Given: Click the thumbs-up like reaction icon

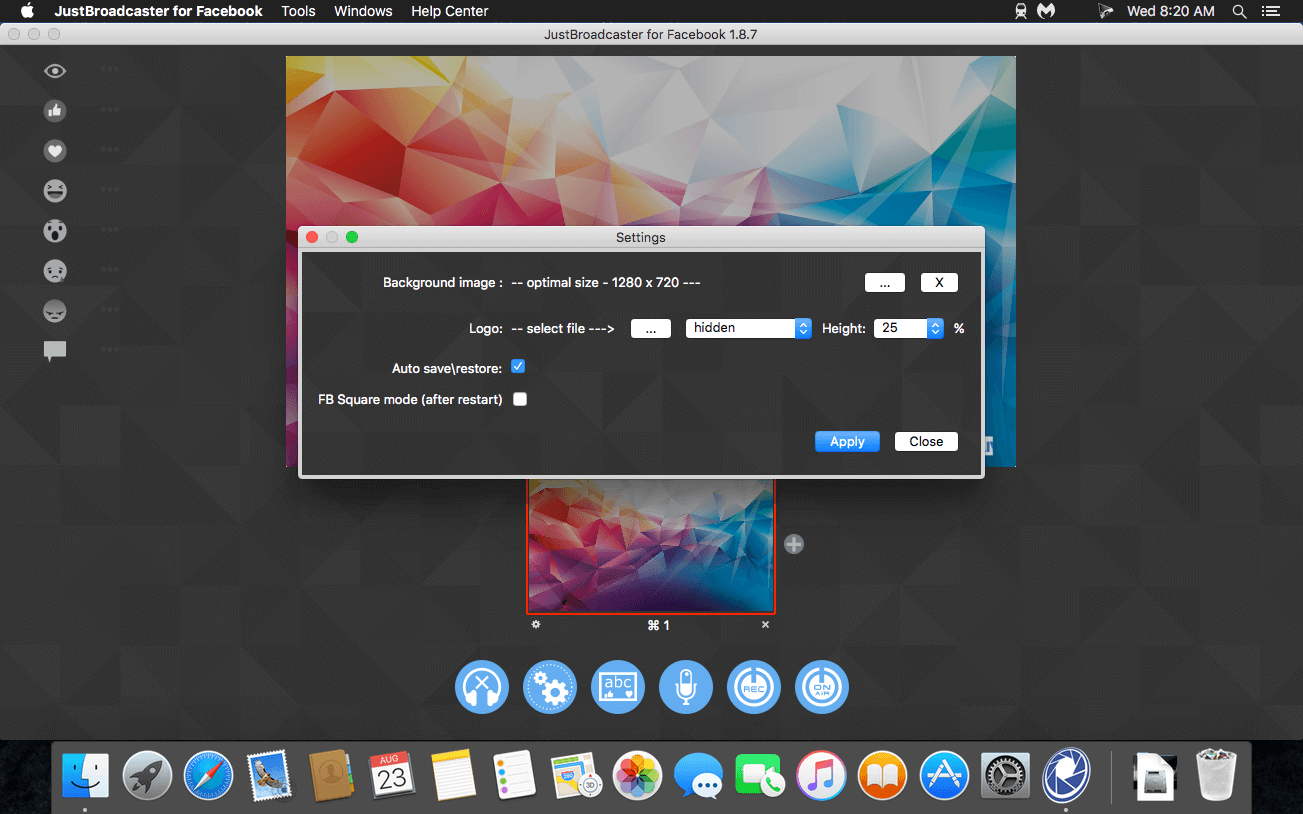Looking at the screenshot, I should [55, 111].
